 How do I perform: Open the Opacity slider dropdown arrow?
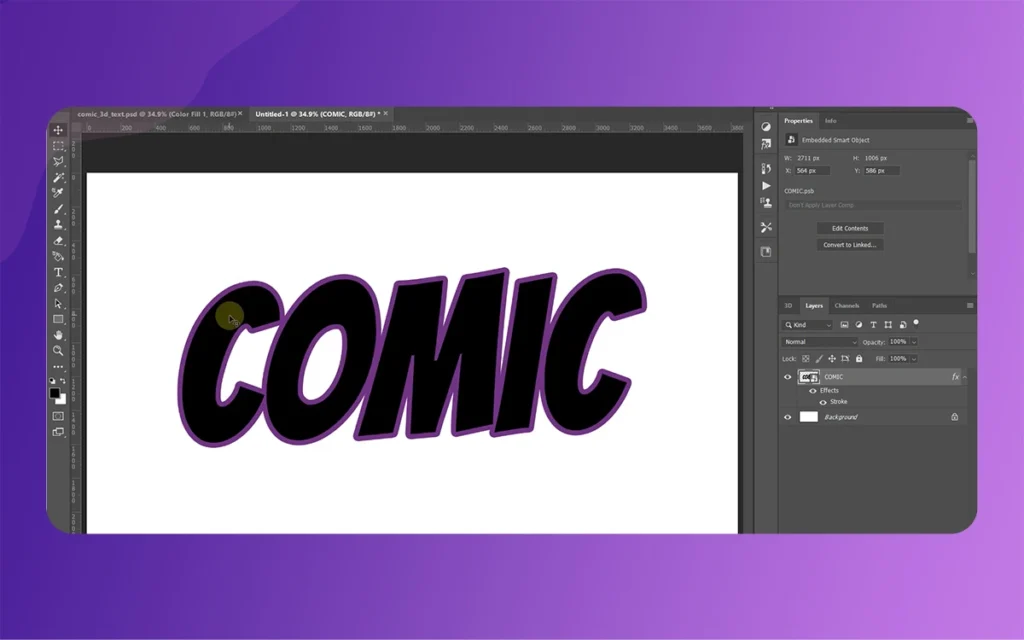pos(914,342)
